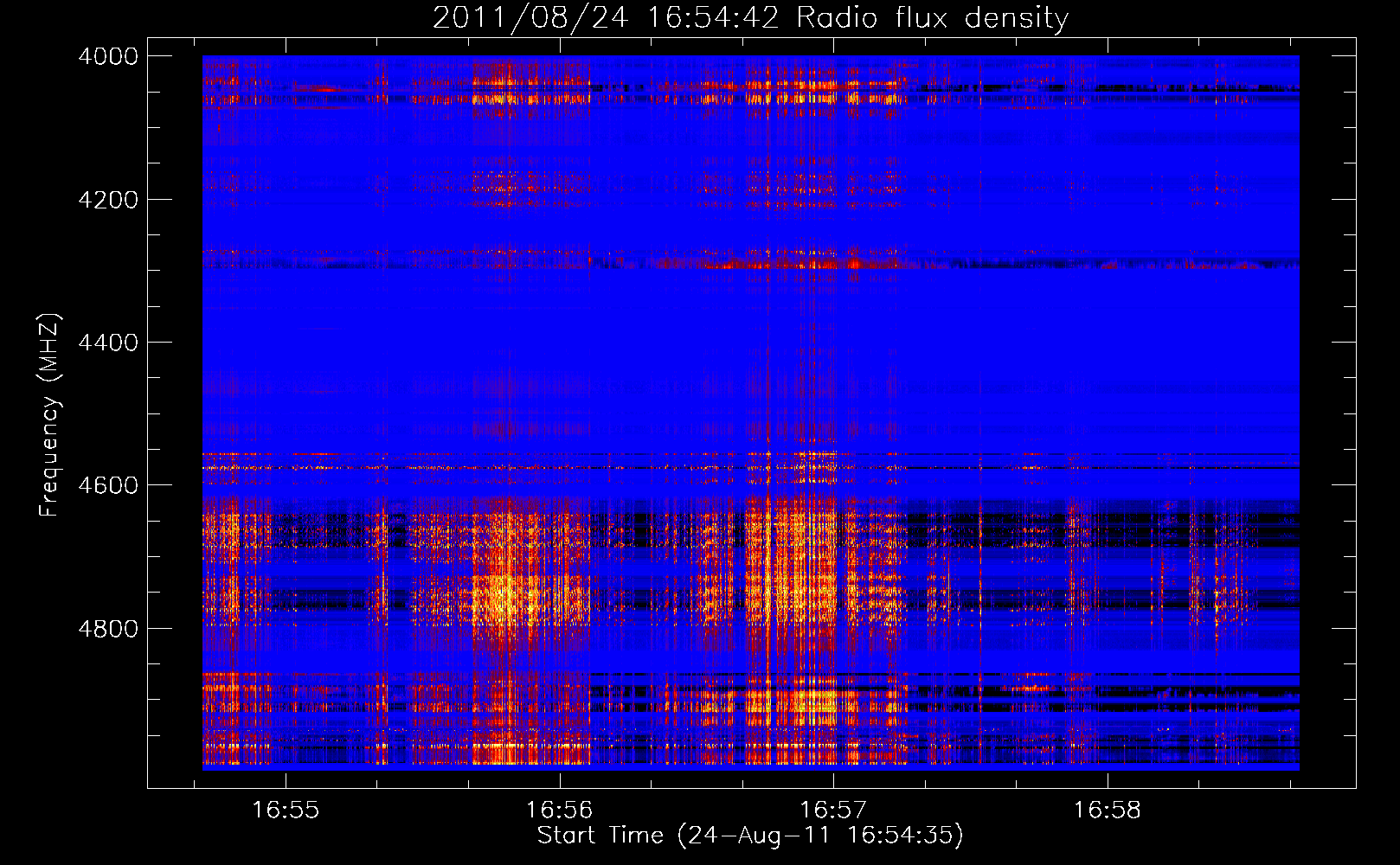Click the 16:55 time axis label
The height and width of the screenshot is (865, 1400).
[x=286, y=811]
